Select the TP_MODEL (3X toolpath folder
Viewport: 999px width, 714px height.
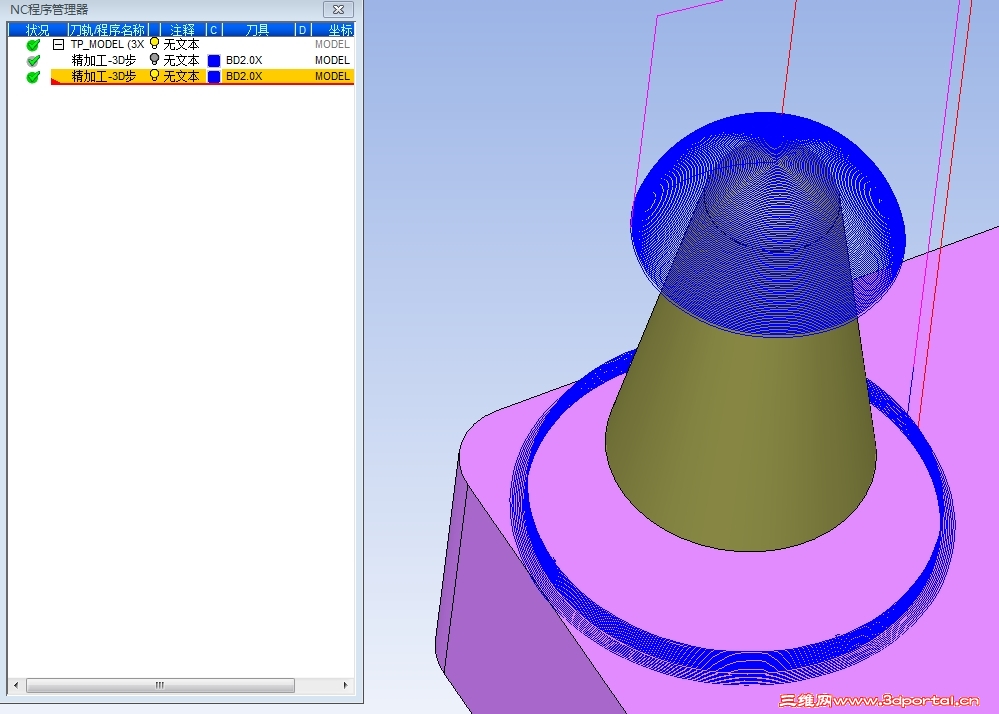[107, 45]
